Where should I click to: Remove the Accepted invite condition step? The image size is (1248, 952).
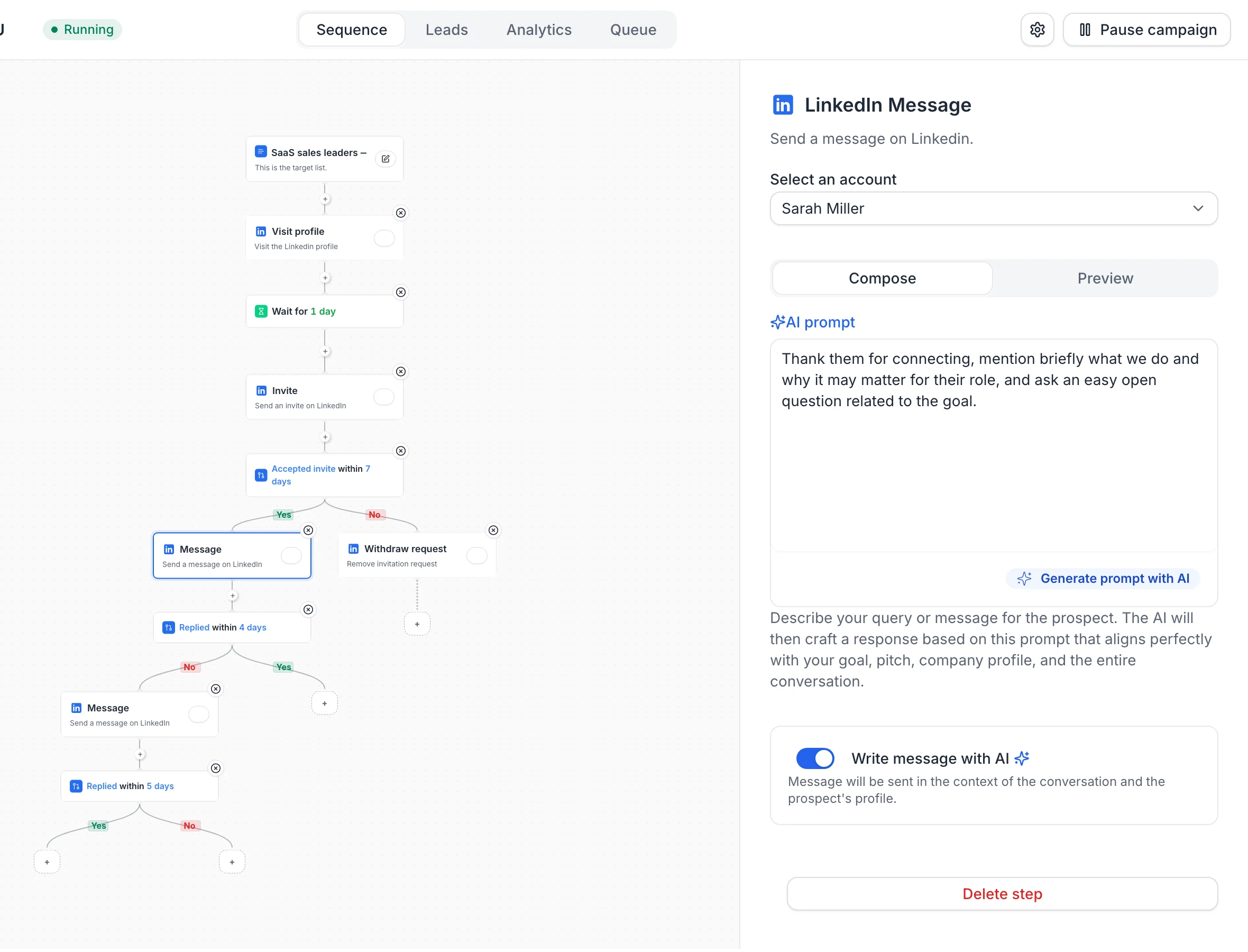click(x=400, y=451)
